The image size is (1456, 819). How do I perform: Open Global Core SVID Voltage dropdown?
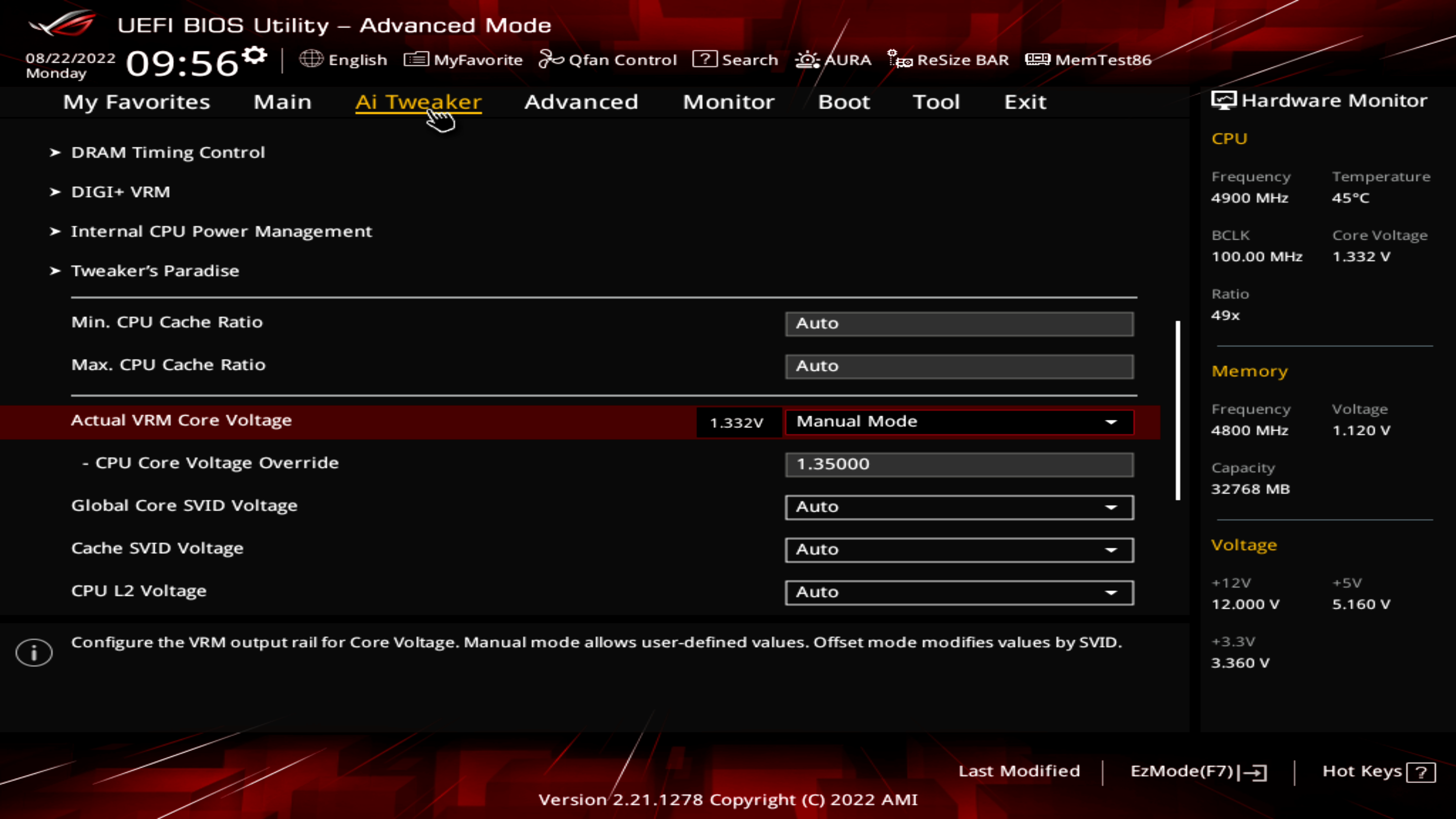click(x=959, y=507)
